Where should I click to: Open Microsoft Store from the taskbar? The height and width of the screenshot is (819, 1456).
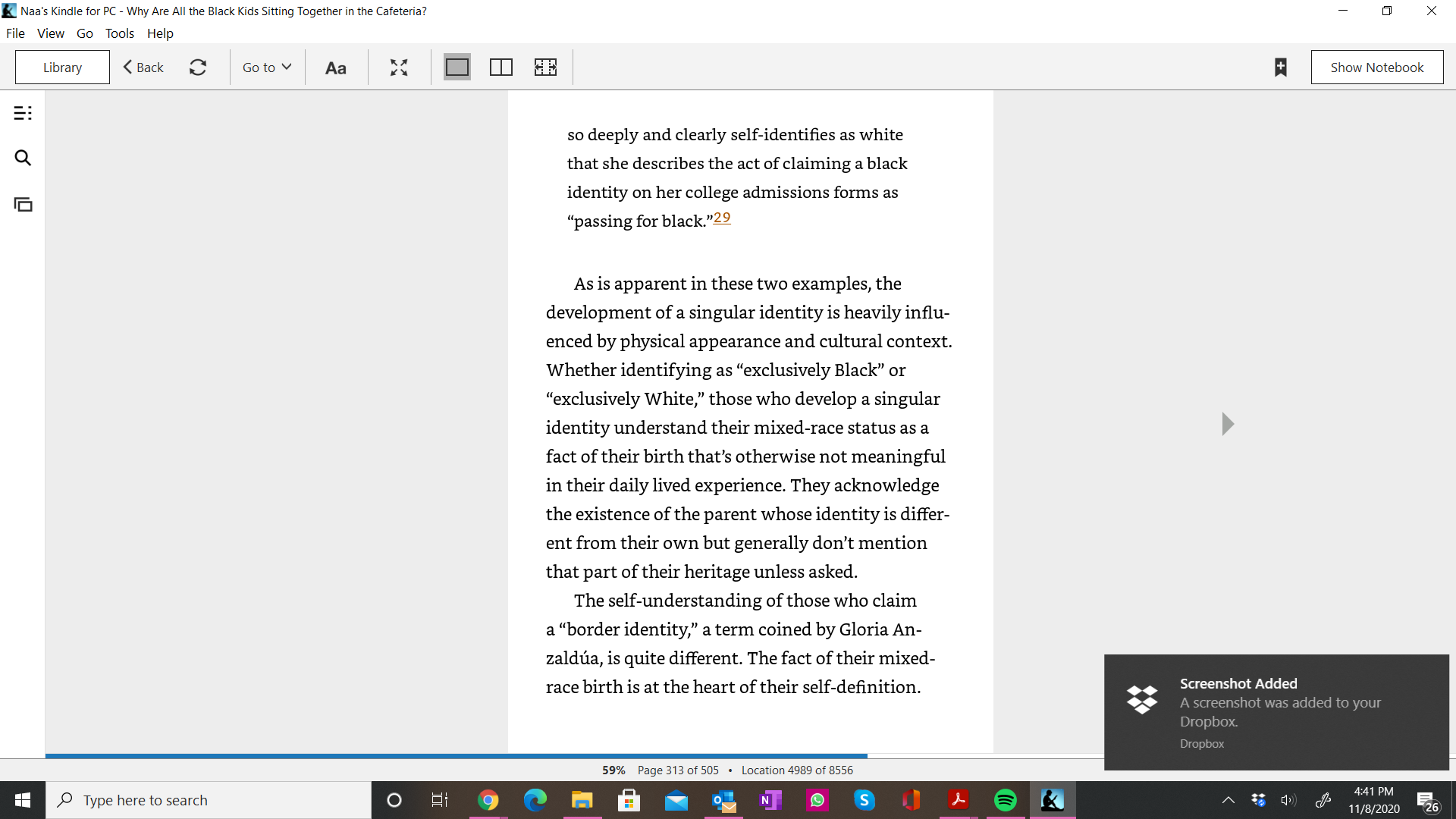coord(629,800)
